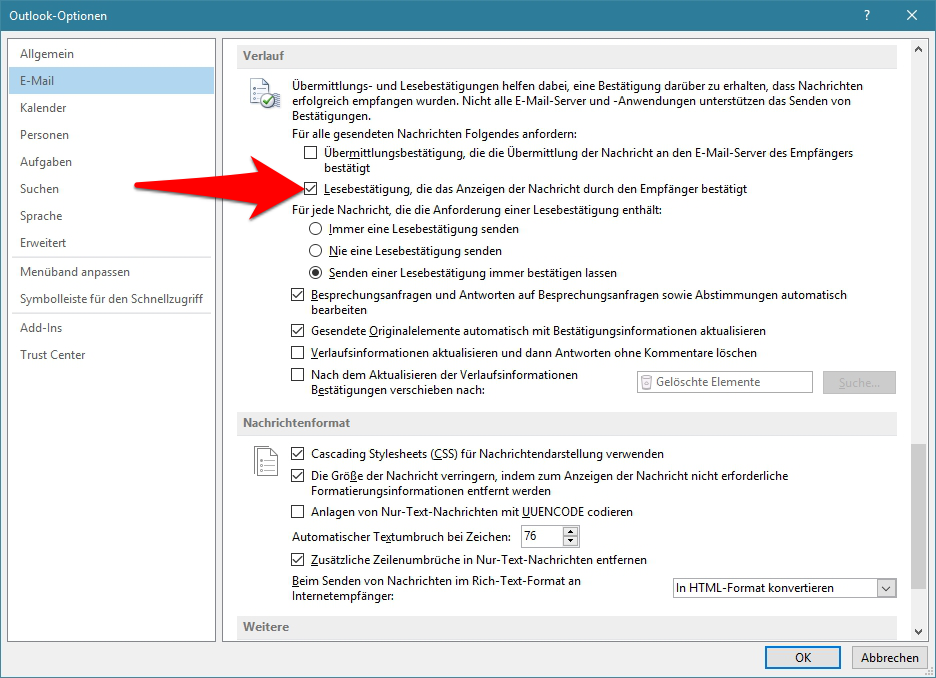Image resolution: width=936 pixels, height=678 pixels.
Task: Open Symbolleiste für den Schnellzugriff settings
Action: pos(112,298)
